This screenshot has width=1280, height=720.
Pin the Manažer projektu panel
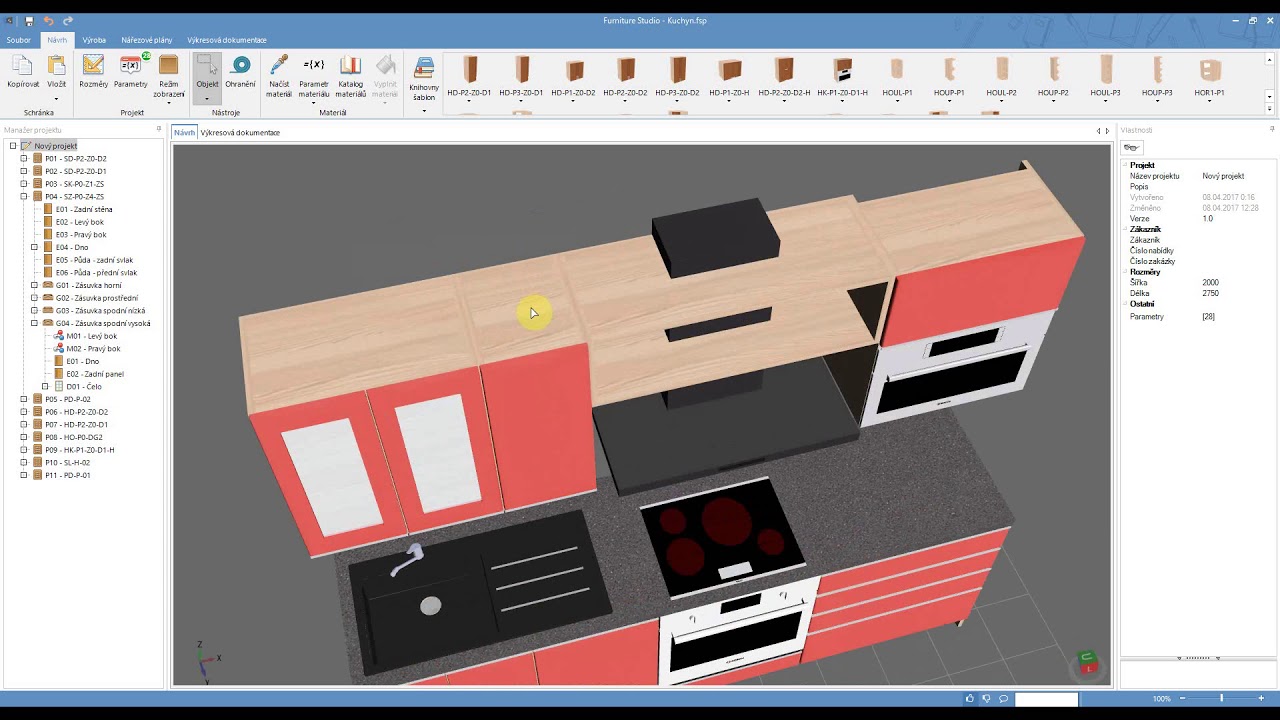pos(159,130)
